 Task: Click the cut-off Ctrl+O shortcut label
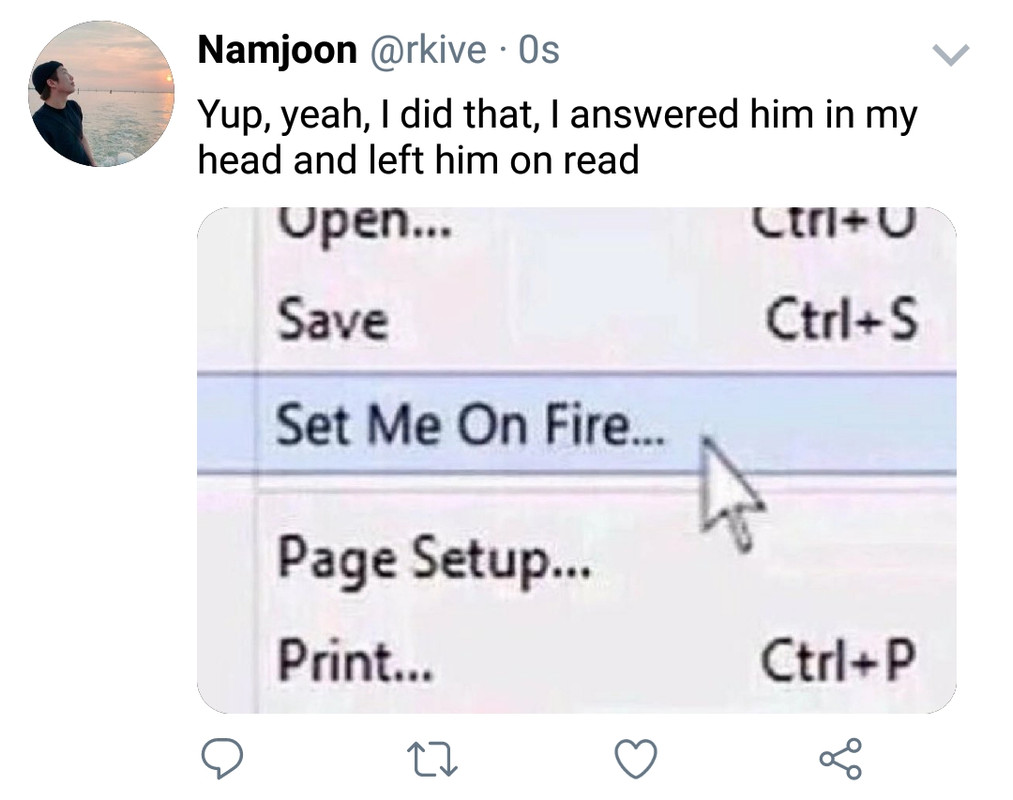pos(835,222)
